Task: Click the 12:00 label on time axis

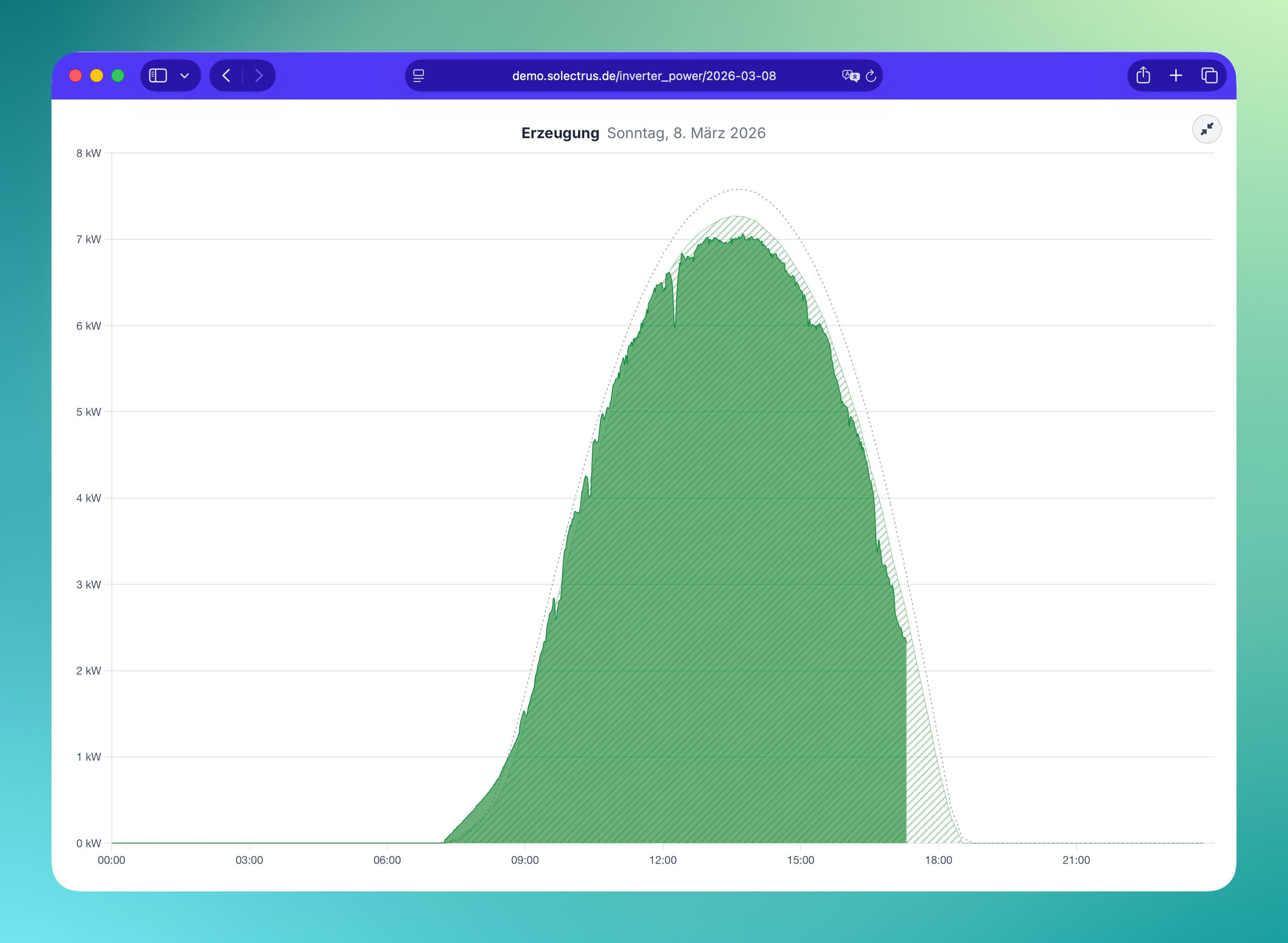Action: click(x=663, y=860)
